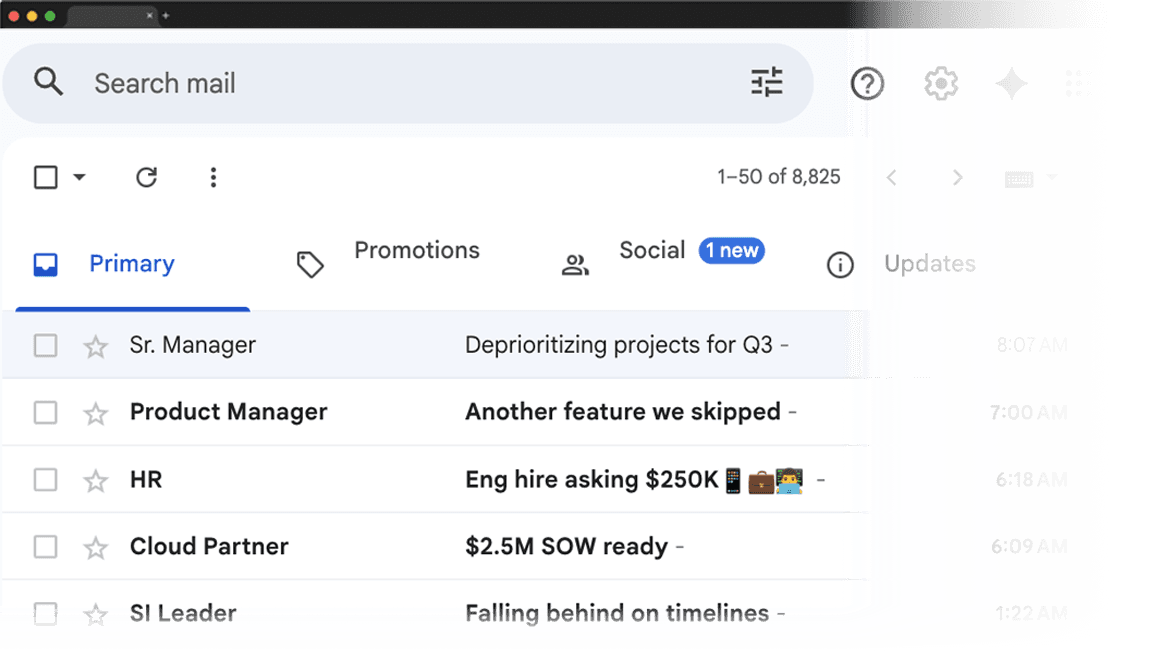The width and height of the screenshot is (1176, 662).
Task: Check the Cloud Partner email row
Action: pos(46,546)
